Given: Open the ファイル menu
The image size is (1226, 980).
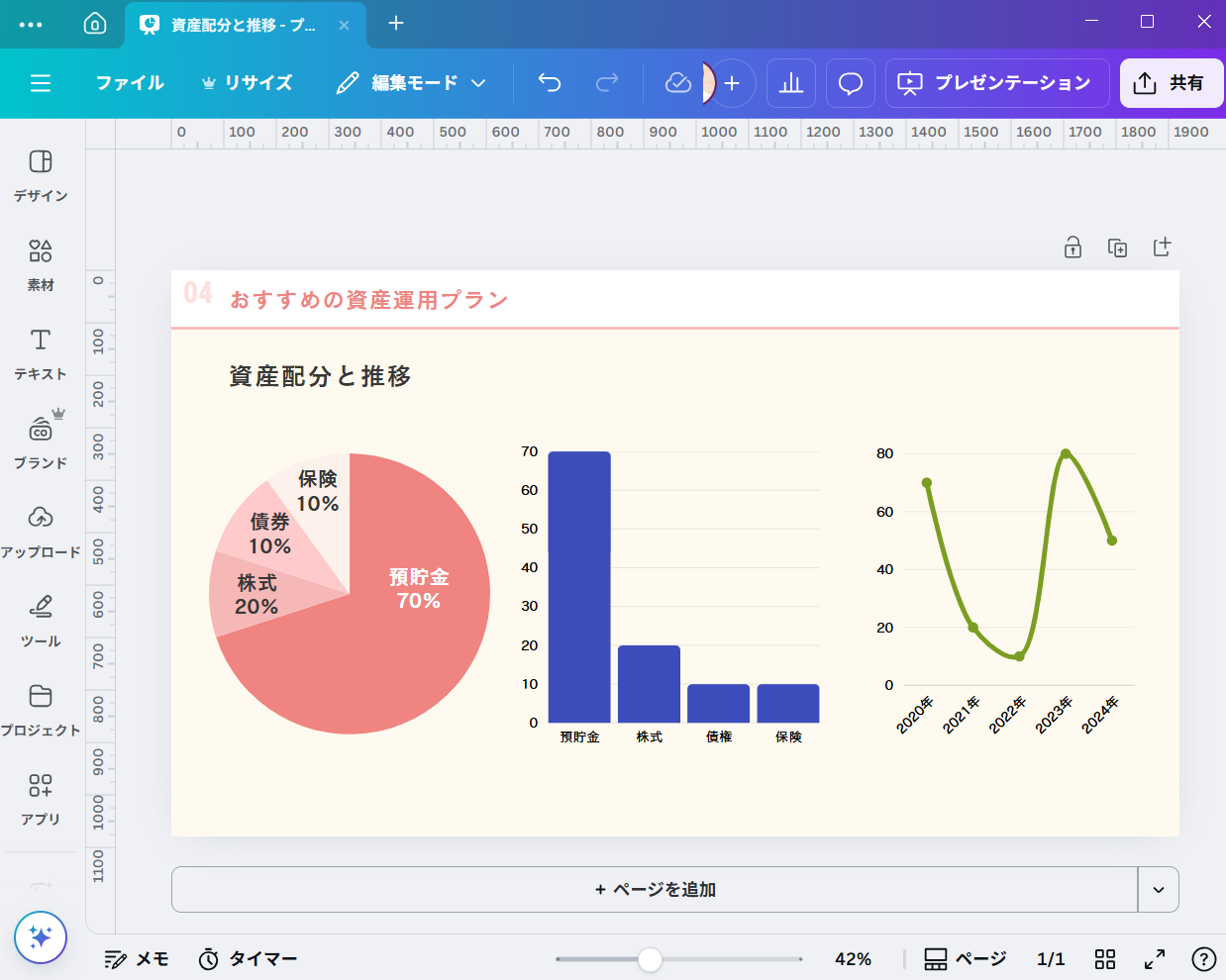Looking at the screenshot, I should click(x=130, y=83).
